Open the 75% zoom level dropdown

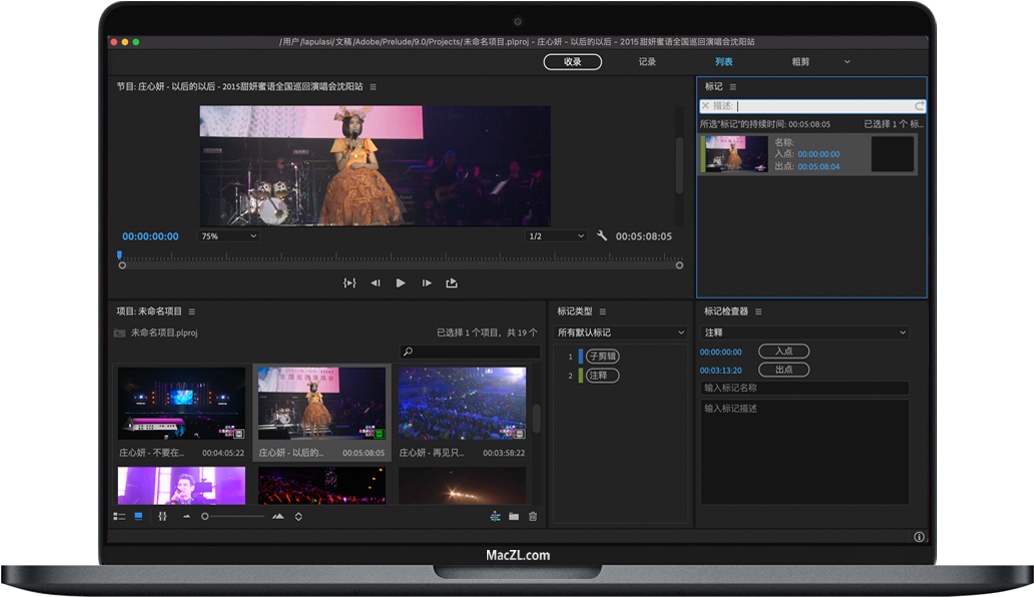pos(227,236)
